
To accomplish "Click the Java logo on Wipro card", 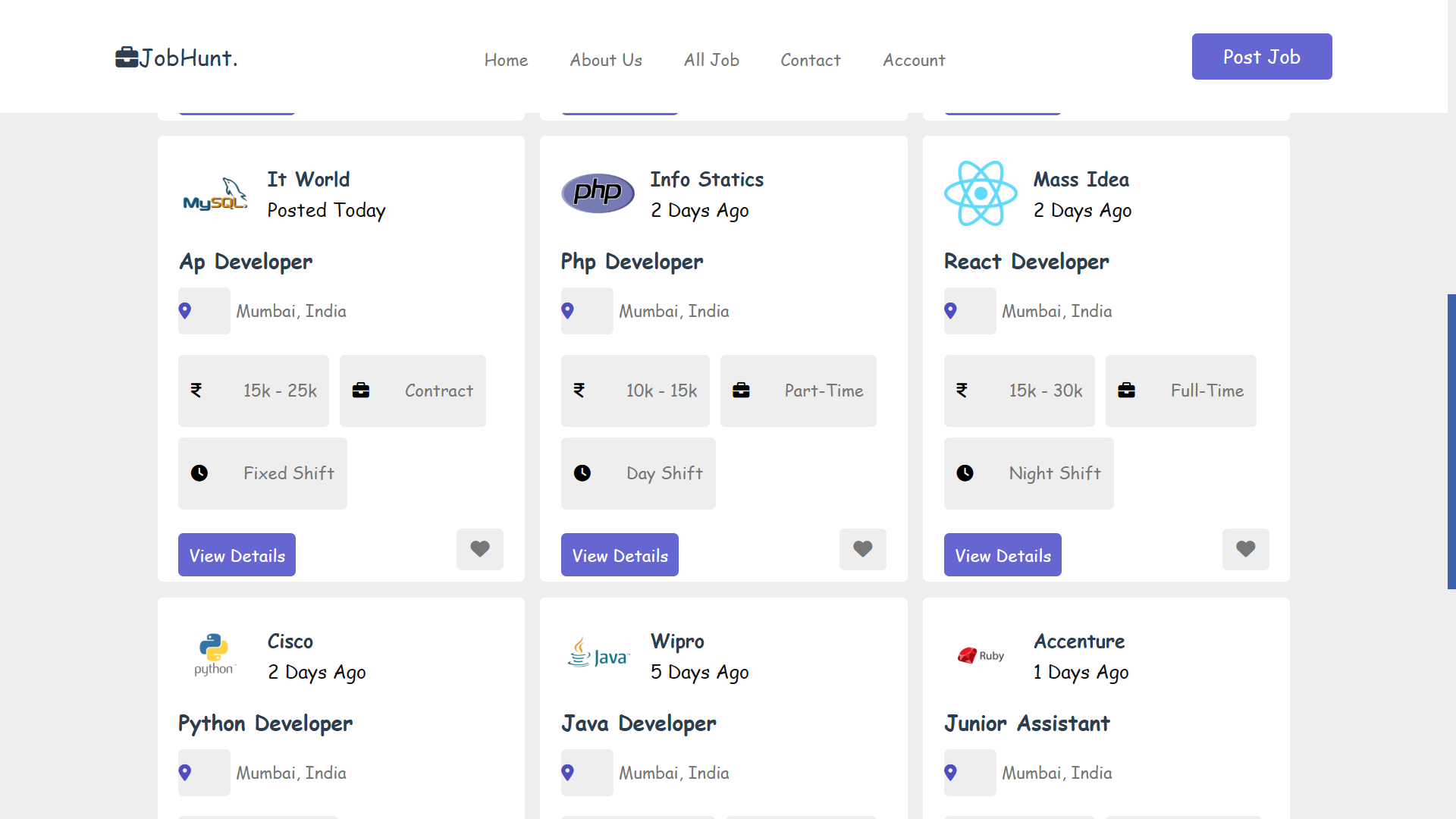I will tap(598, 654).
